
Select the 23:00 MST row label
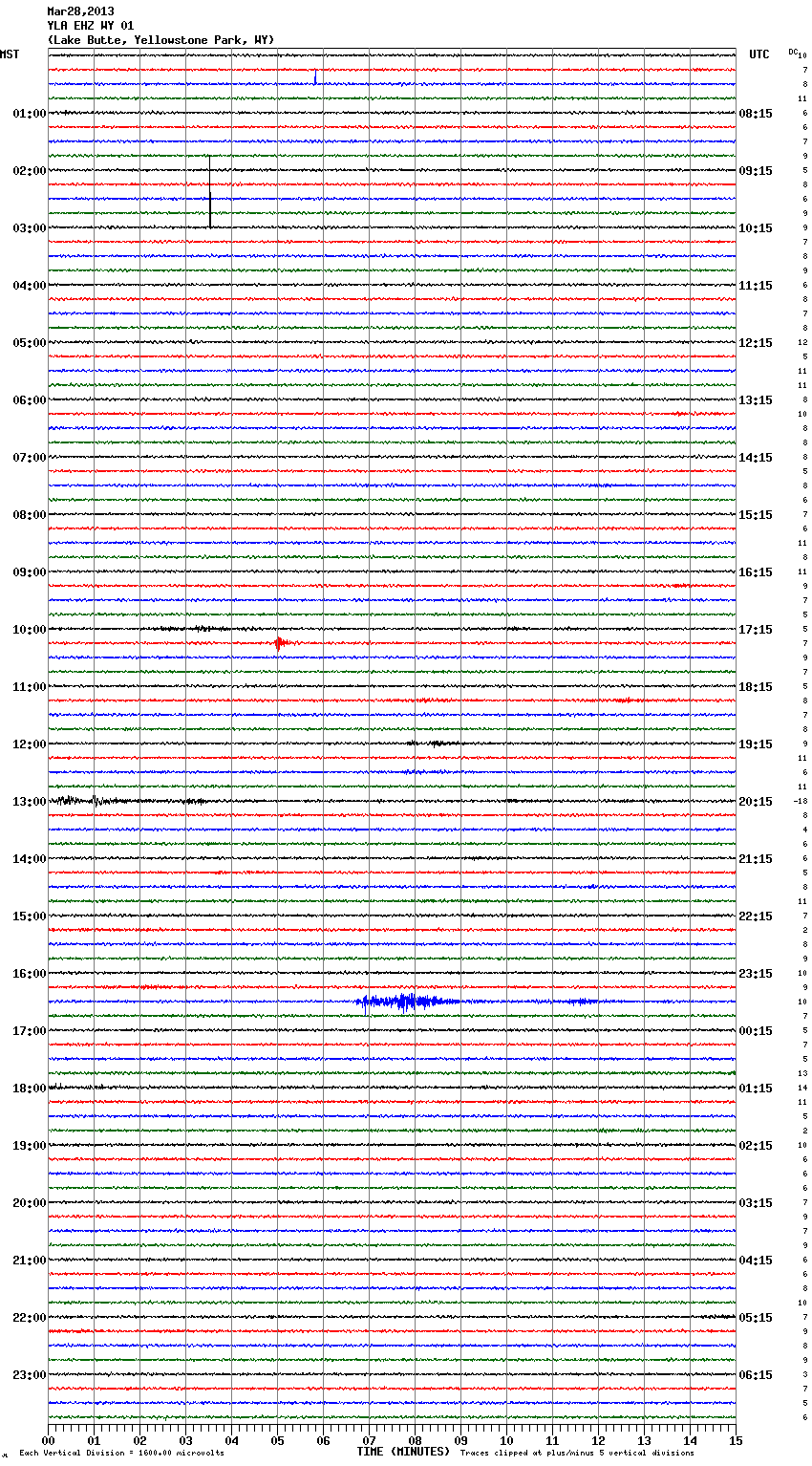click(29, 1375)
